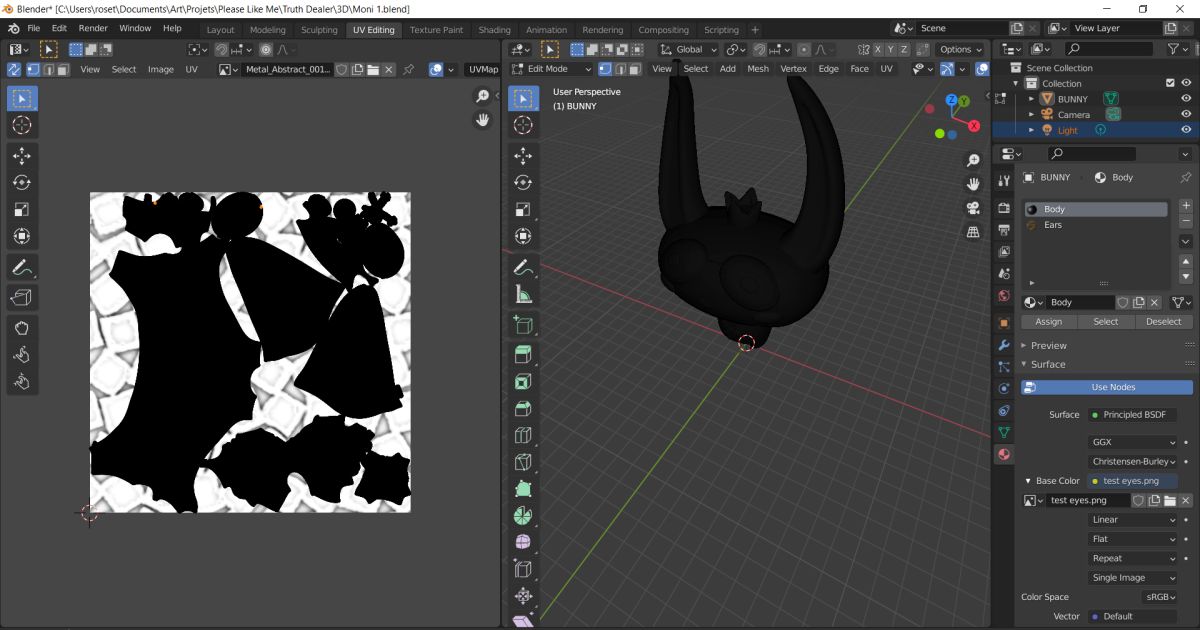Toggle the Collection exclude checkbox
The width and height of the screenshot is (1200, 630).
coord(1170,83)
